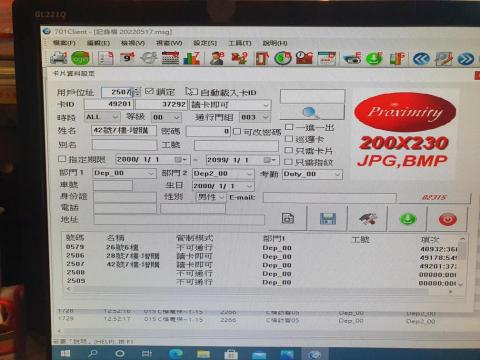Open the 設定(S) menu
The width and height of the screenshot is (480, 360).
click(205, 43)
